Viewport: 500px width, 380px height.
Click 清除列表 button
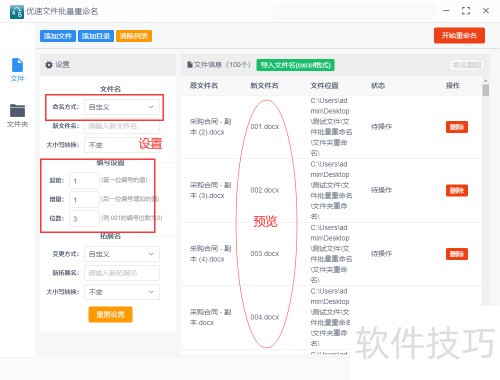point(134,36)
